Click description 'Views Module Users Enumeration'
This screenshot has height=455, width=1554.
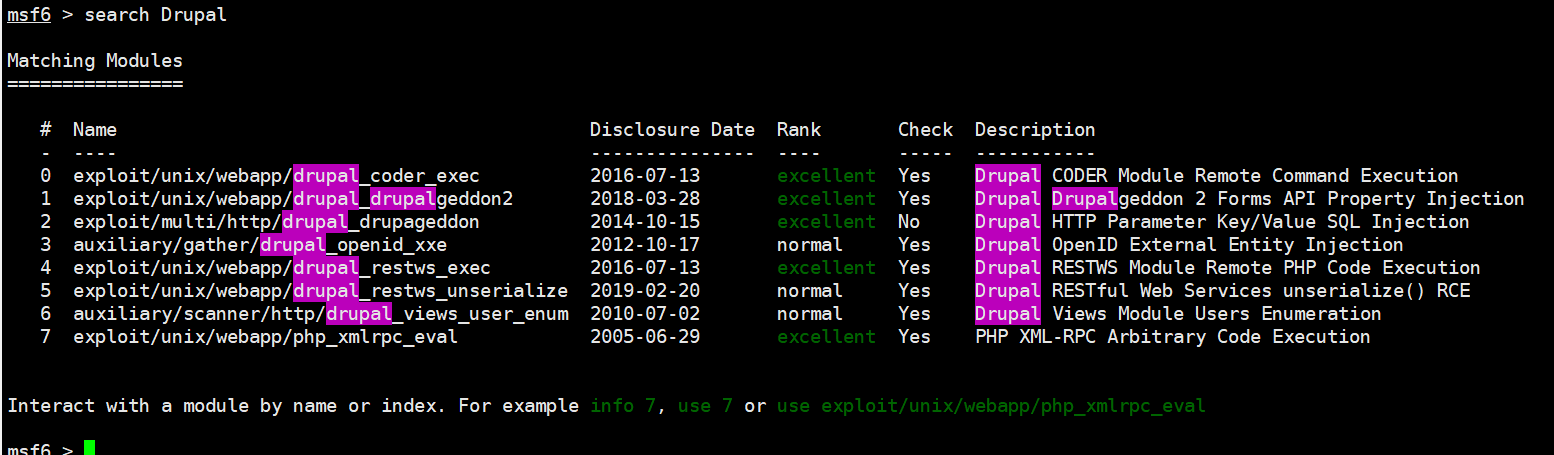(1216, 314)
